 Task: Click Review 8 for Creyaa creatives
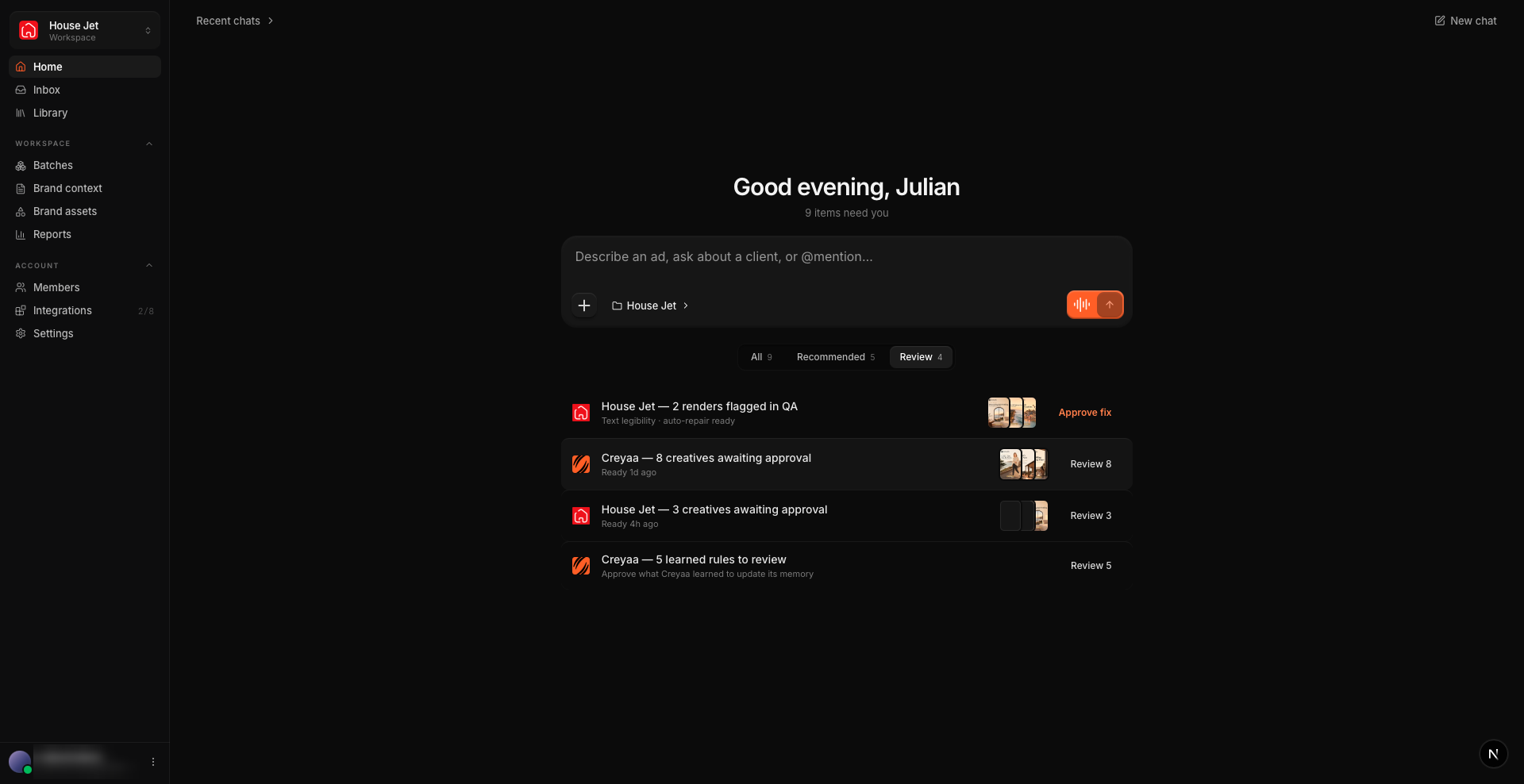(x=1091, y=464)
